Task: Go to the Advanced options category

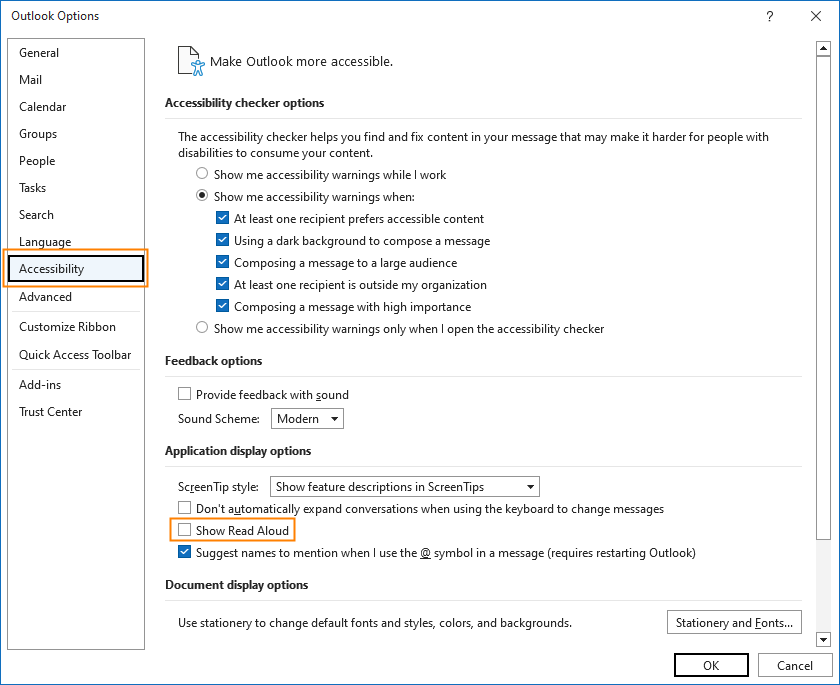Action: point(46,297)
